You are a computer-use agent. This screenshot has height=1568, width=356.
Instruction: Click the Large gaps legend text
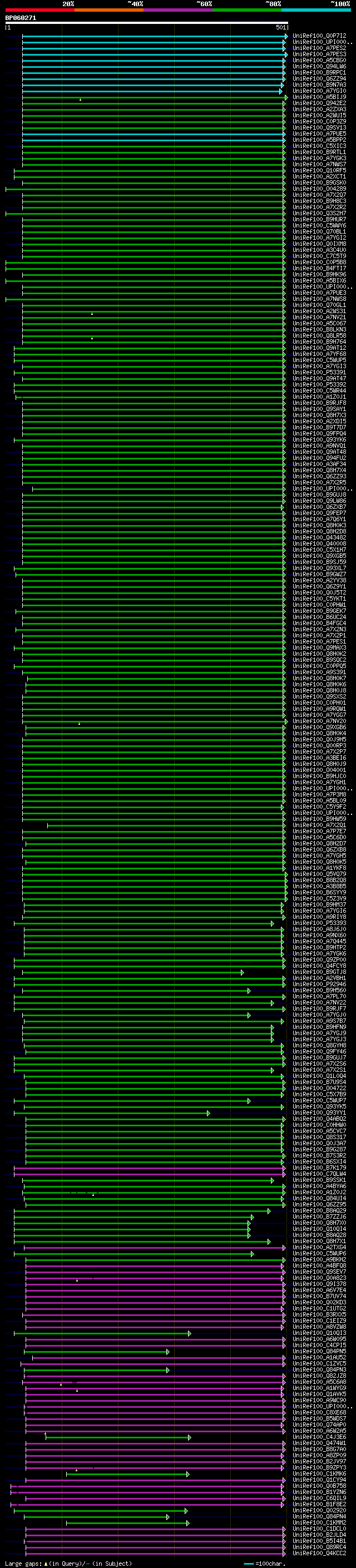click(x=68, y=1563)
